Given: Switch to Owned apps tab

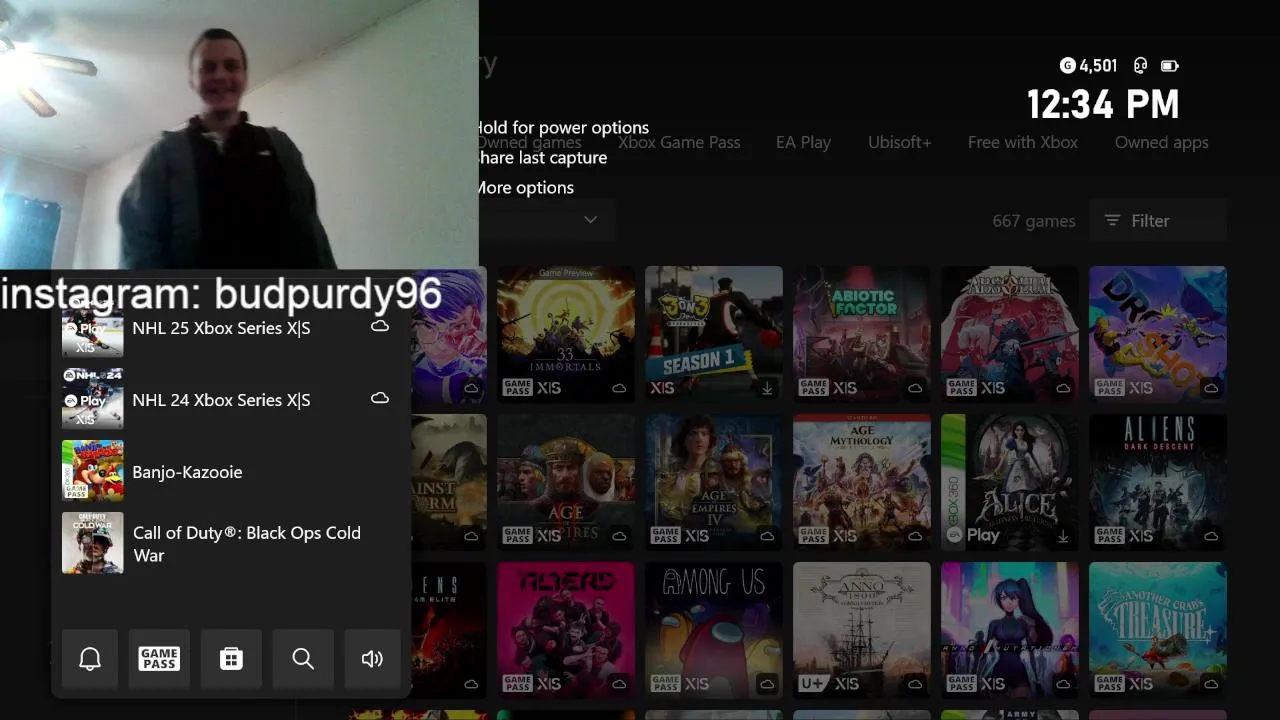Looking at the screenshot, I should (x=1161, y=142).
